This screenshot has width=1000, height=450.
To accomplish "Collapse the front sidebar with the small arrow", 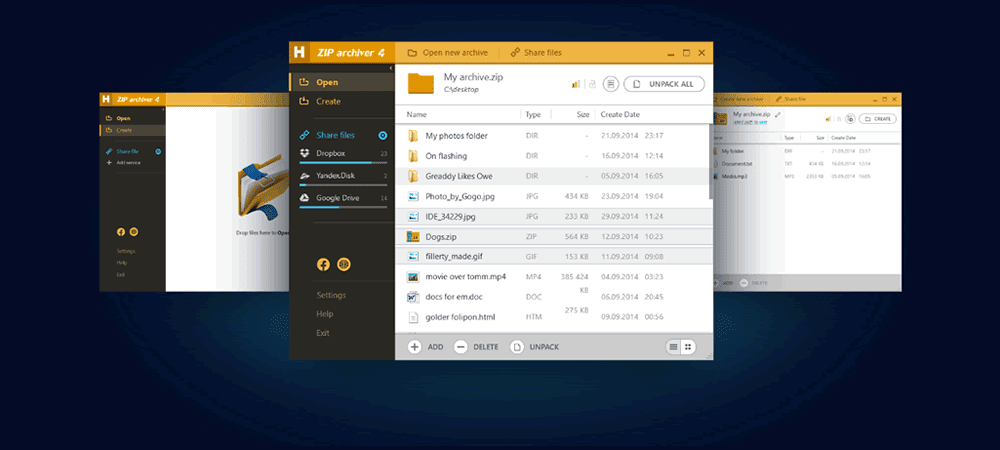I will click(x=390, y=68).
